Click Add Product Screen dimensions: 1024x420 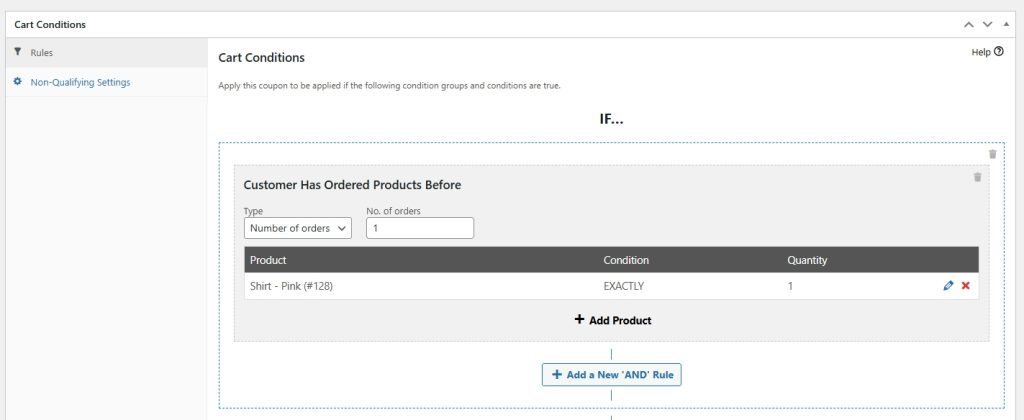pos(613,320)
